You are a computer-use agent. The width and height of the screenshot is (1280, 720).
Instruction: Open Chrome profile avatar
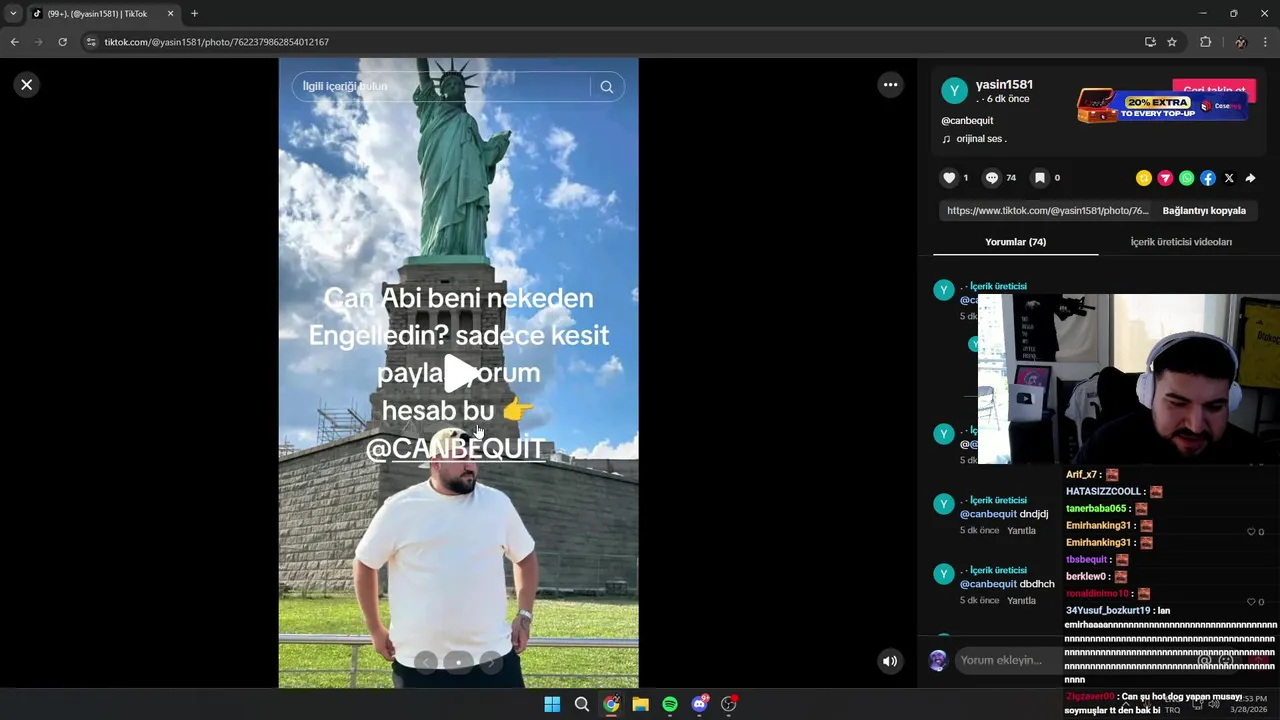[x=1240, y=42]
